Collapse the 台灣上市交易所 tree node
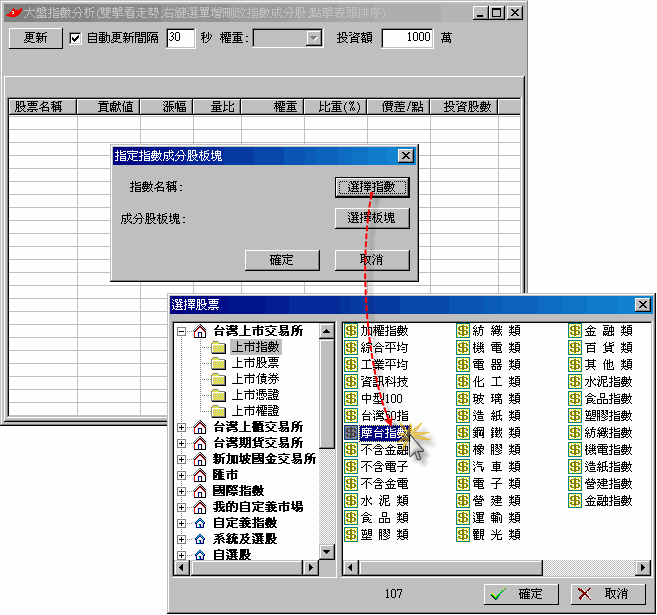Image resolution: width=657 pixels, height=615 pixels. [182, 331]
